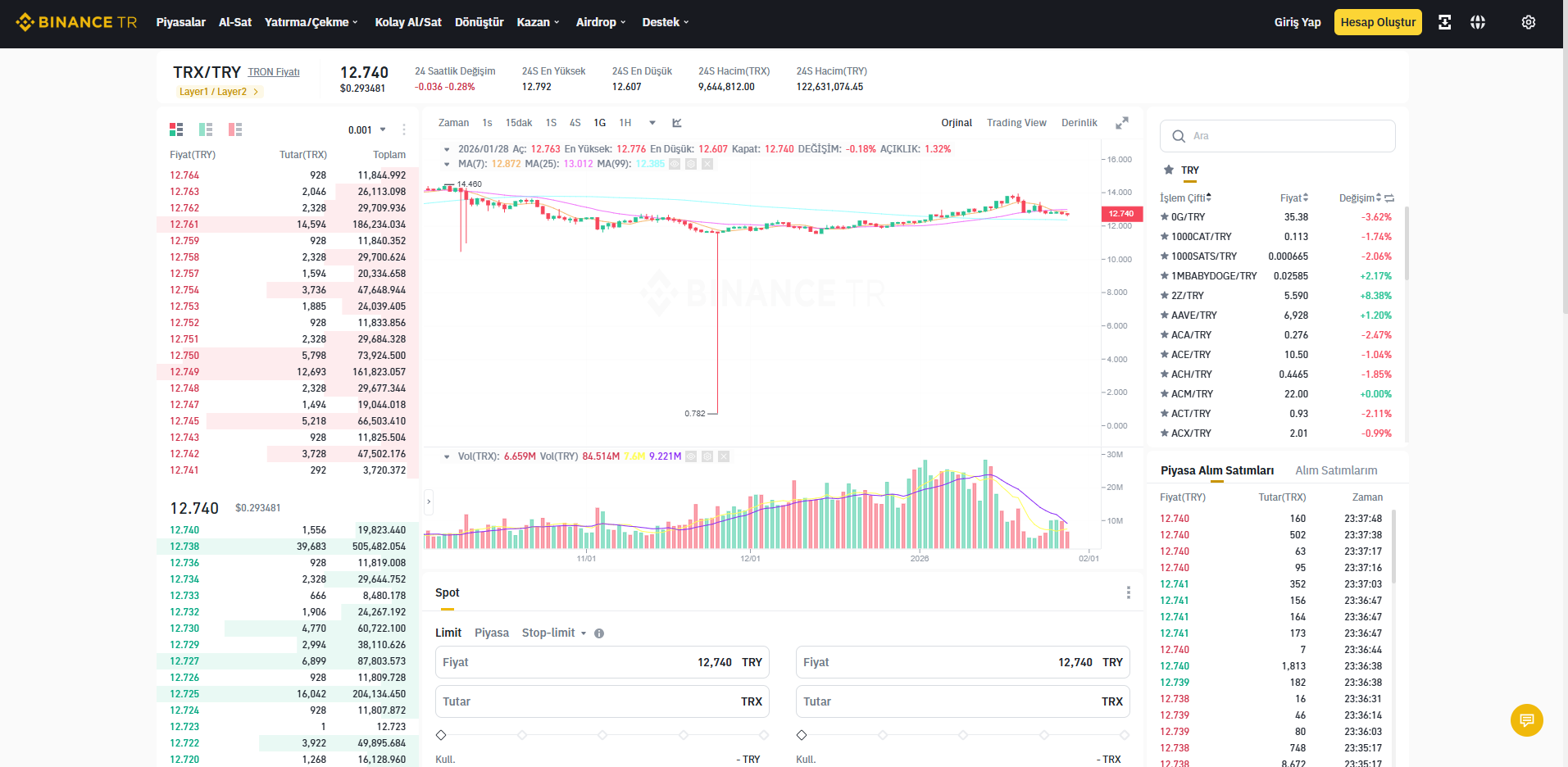
Task: Toggle favorites star for AAVE/TRY
Action: 1165,315
